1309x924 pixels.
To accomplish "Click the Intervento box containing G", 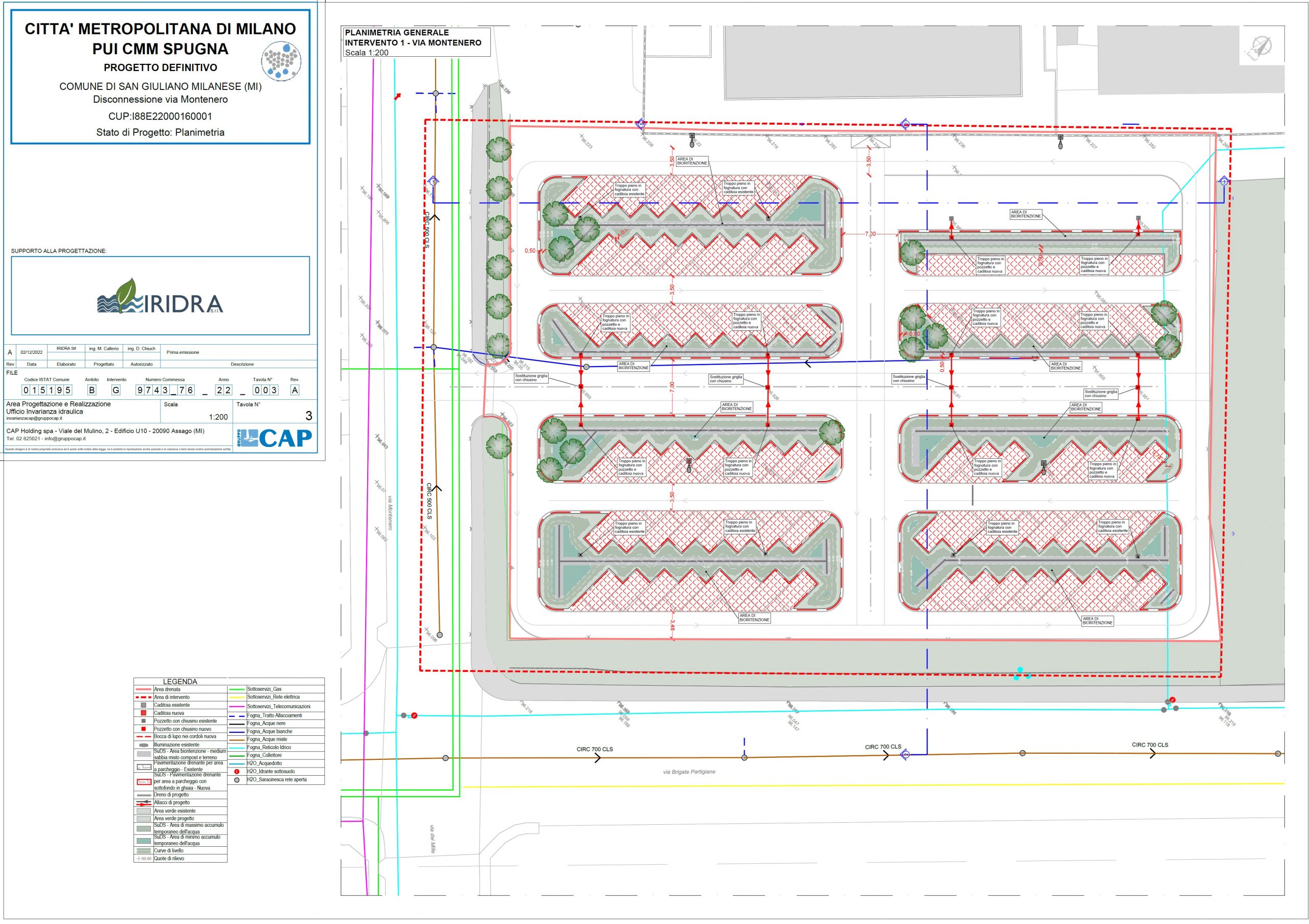I will pyautogui.click(x=116, y=390).
